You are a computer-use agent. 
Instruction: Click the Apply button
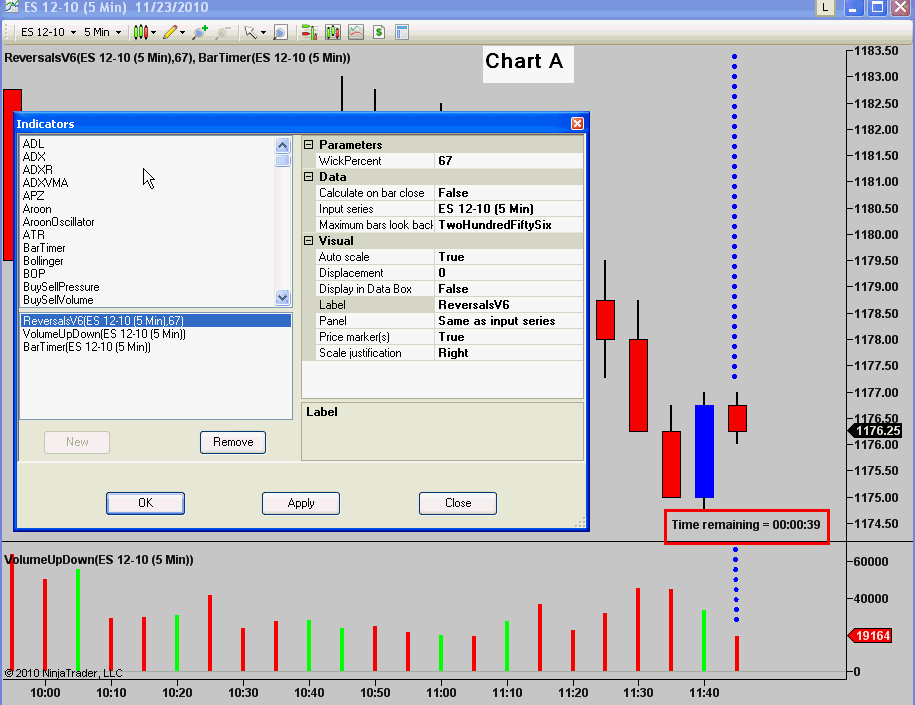tap(301, 503)
